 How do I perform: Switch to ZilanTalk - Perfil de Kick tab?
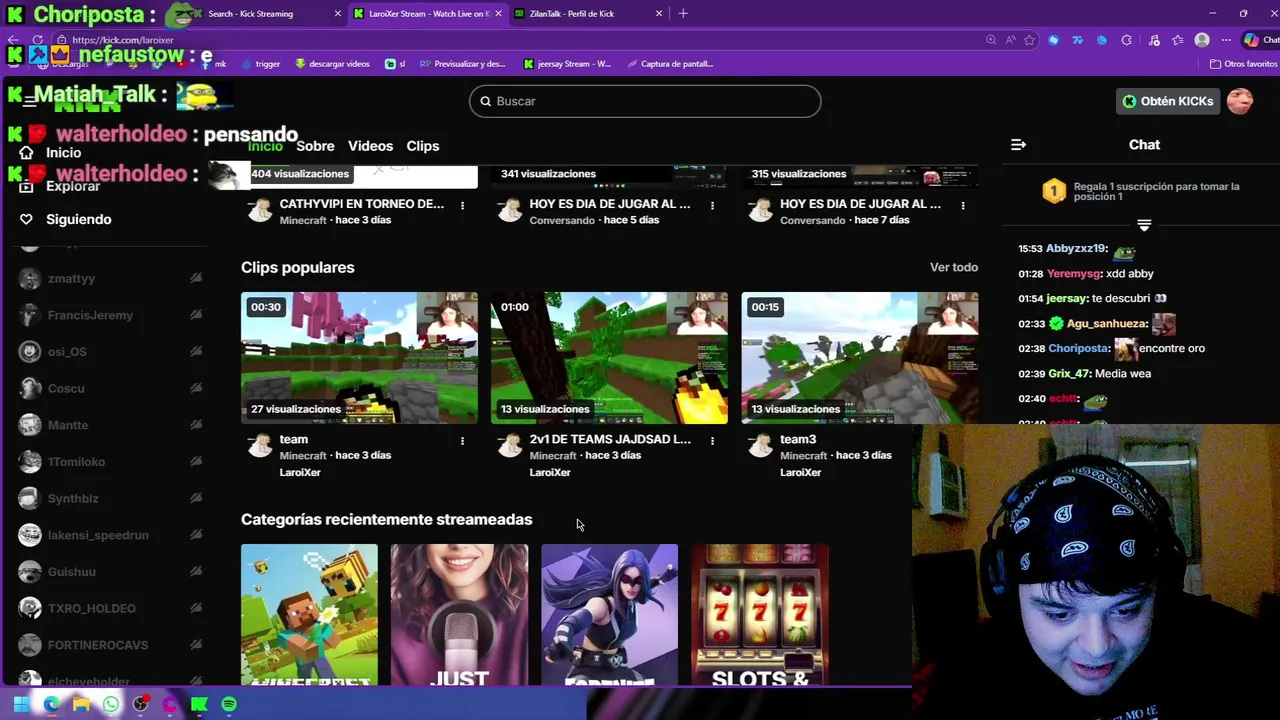click(588, 14)
